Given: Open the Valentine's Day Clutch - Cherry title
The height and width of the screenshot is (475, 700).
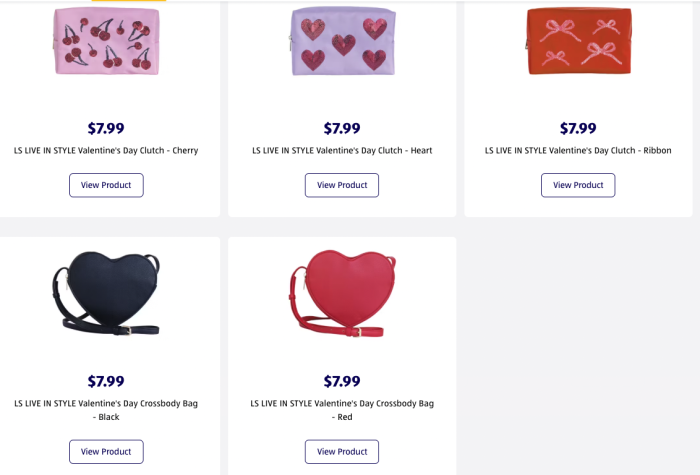Looking at the screenshot, I should click(106, 151).
